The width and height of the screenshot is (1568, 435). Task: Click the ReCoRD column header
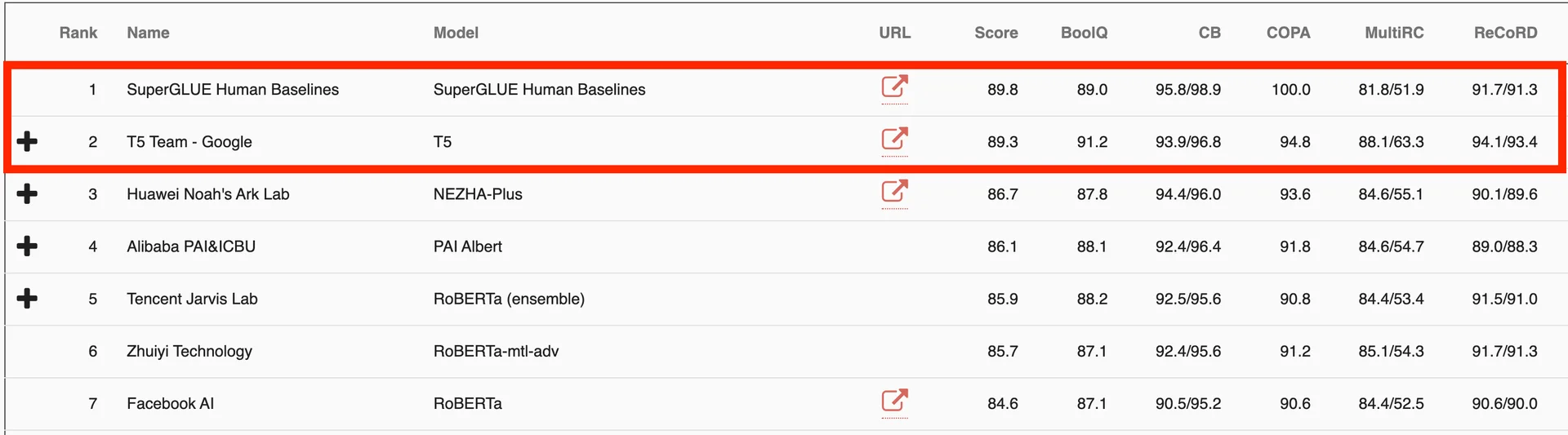1505,33
